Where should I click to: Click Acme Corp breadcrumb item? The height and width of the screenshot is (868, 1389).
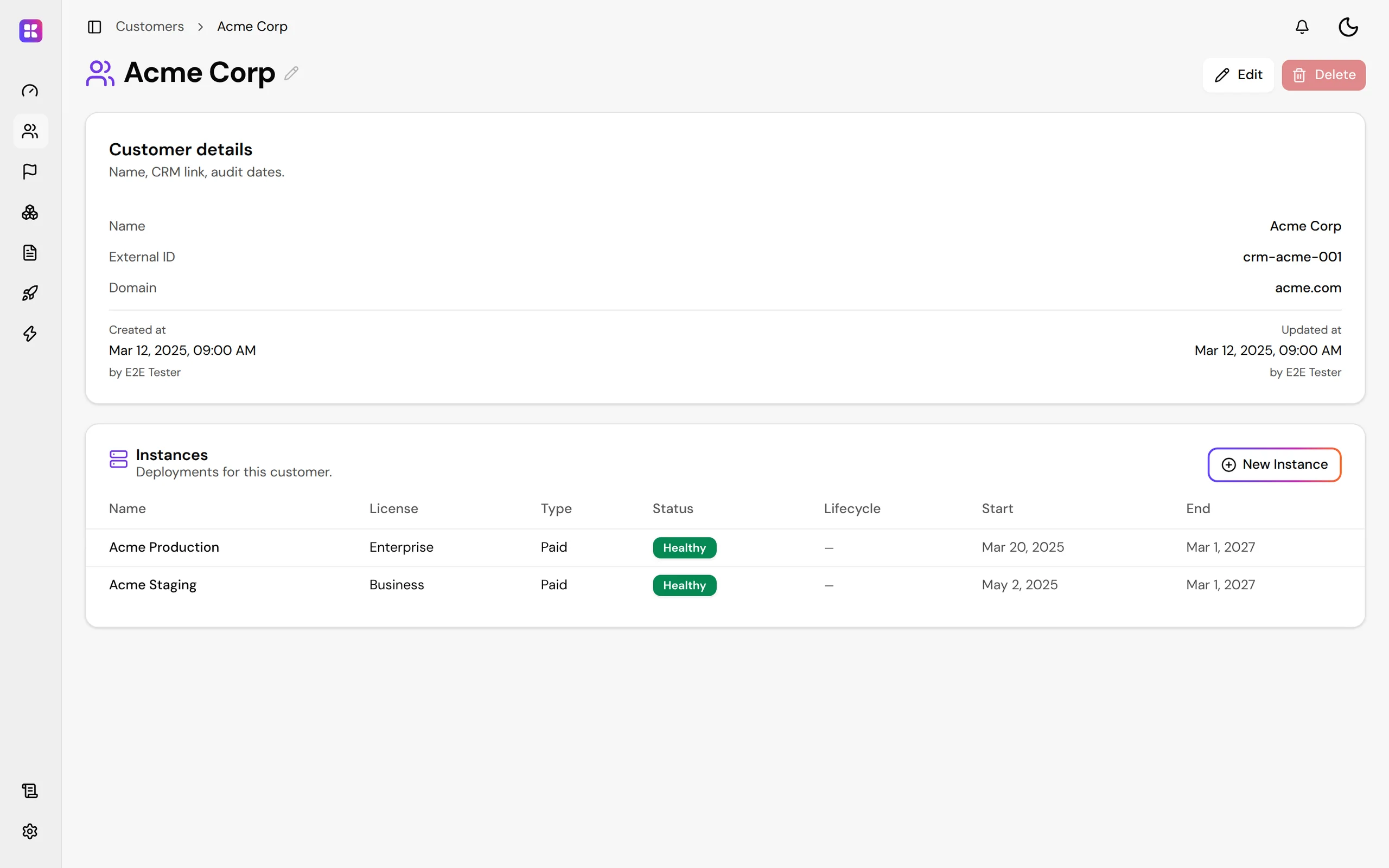[252, 27]
